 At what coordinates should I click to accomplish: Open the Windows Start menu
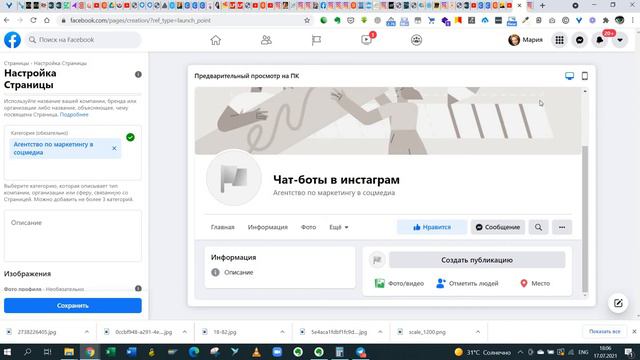7,352
